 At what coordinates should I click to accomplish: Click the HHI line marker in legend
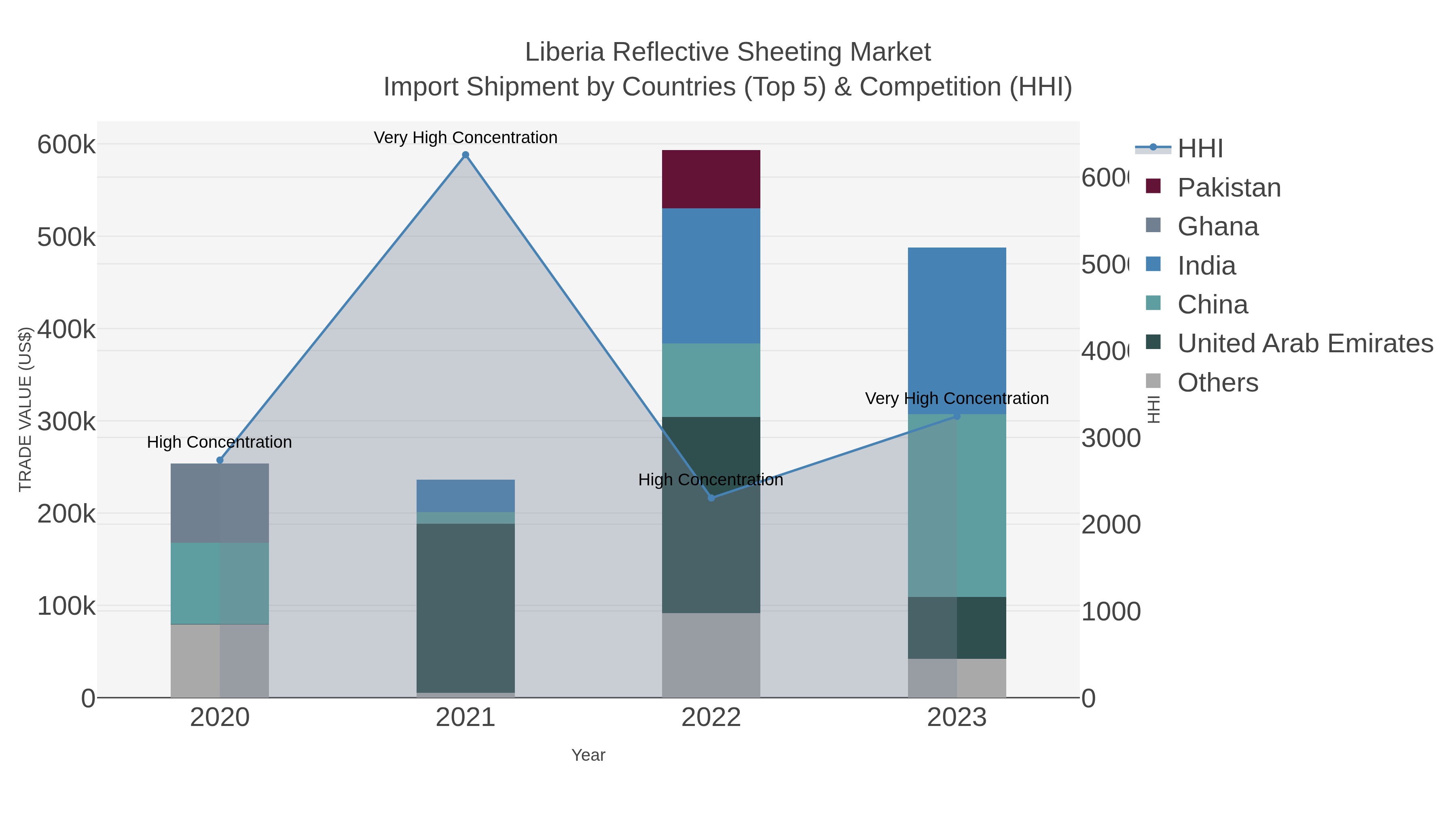(x=1153, y=148)
